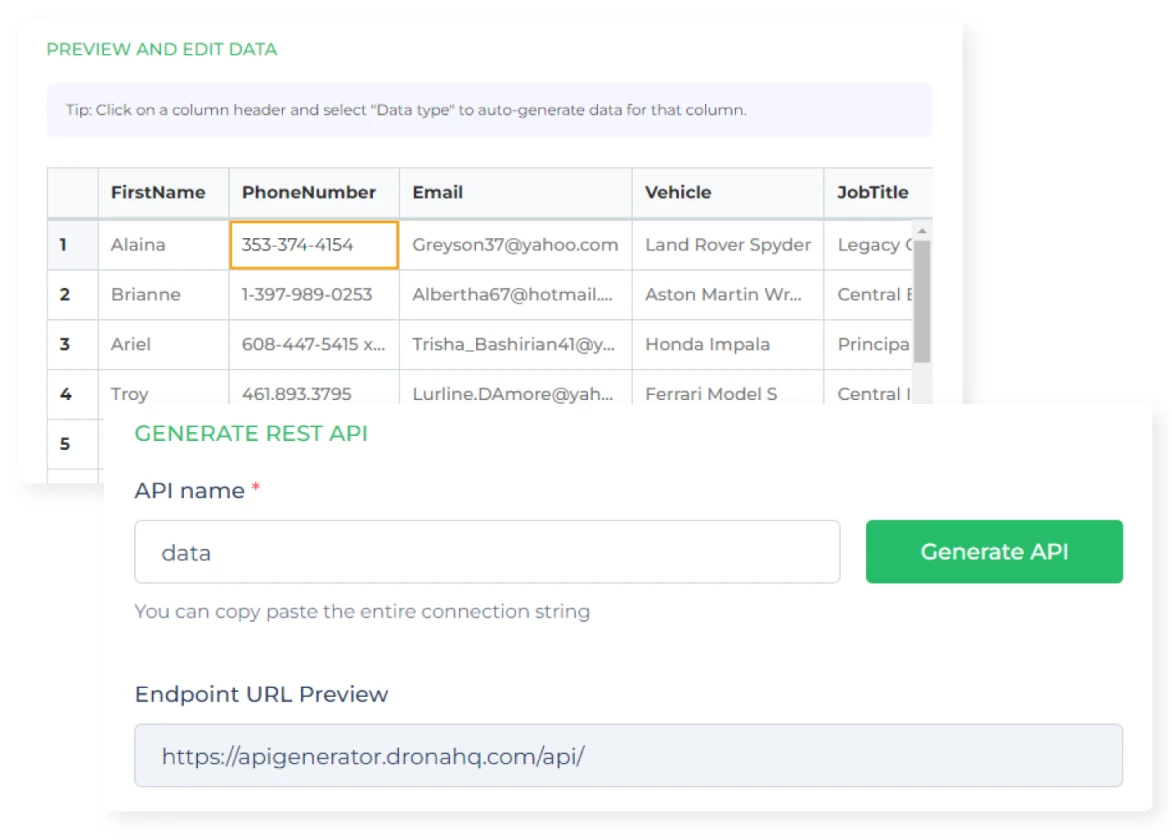1172x840 pixels.
Task: Click the Generate API button
Action: tap(993, 552)
